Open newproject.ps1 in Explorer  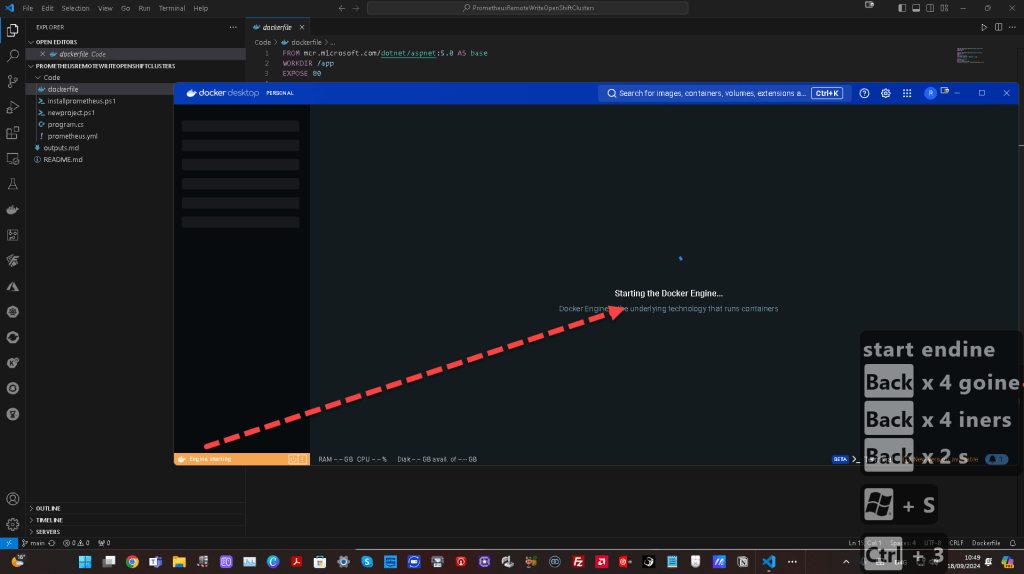point(71,112)
